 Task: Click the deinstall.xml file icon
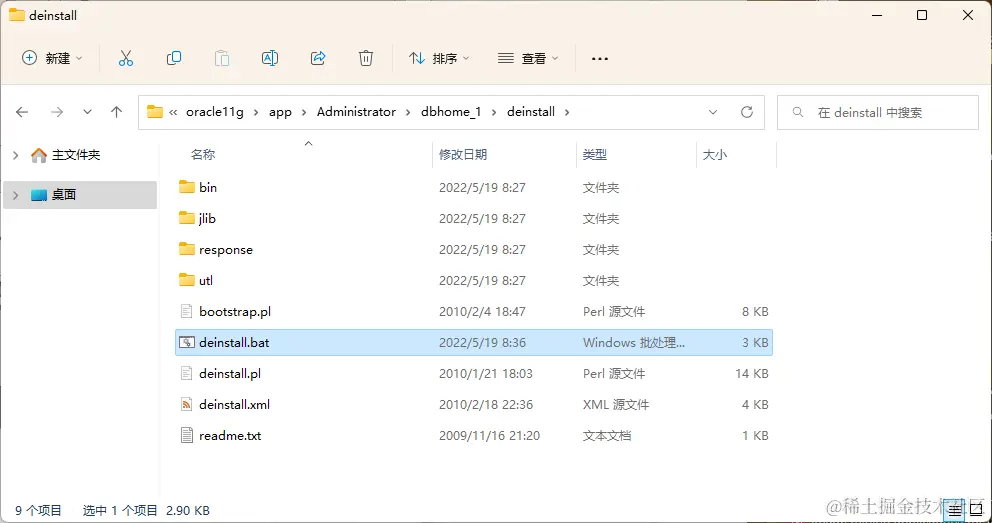186,404
